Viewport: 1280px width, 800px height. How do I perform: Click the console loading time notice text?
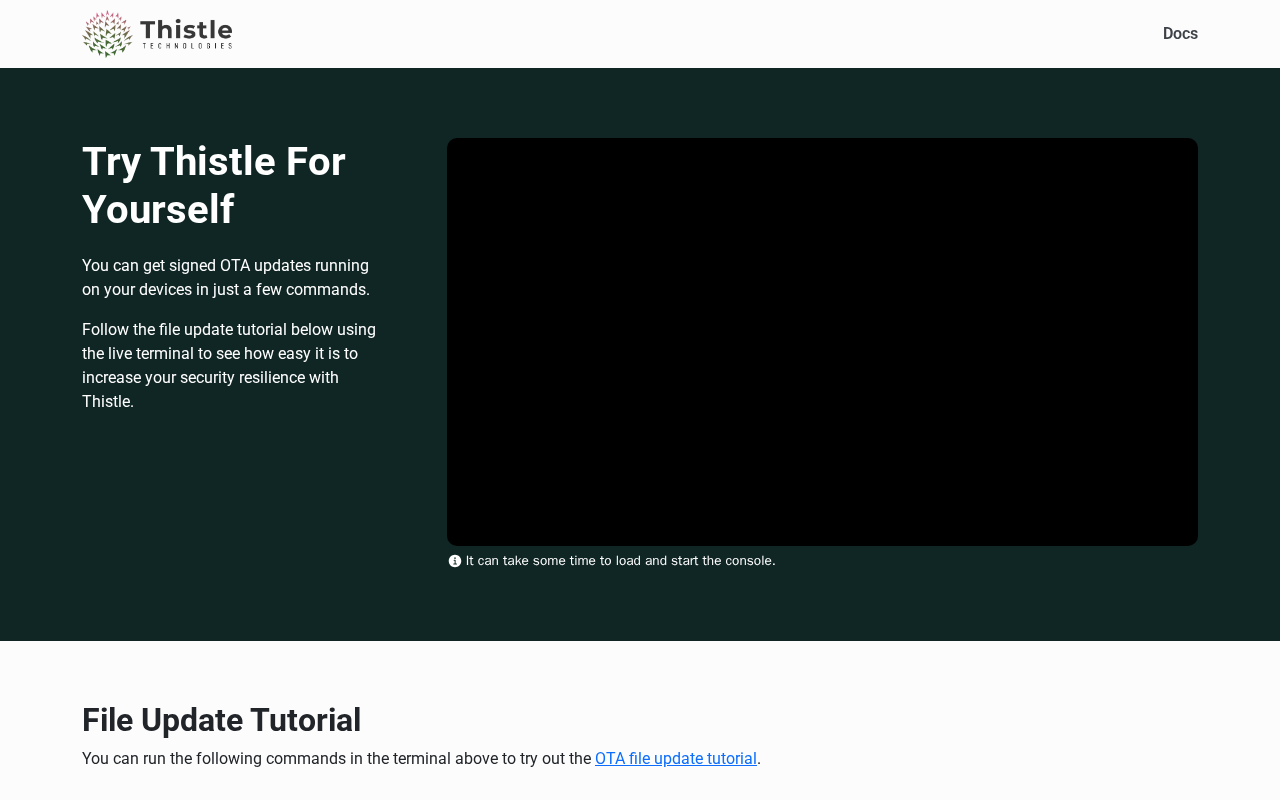tap(620, 561)
